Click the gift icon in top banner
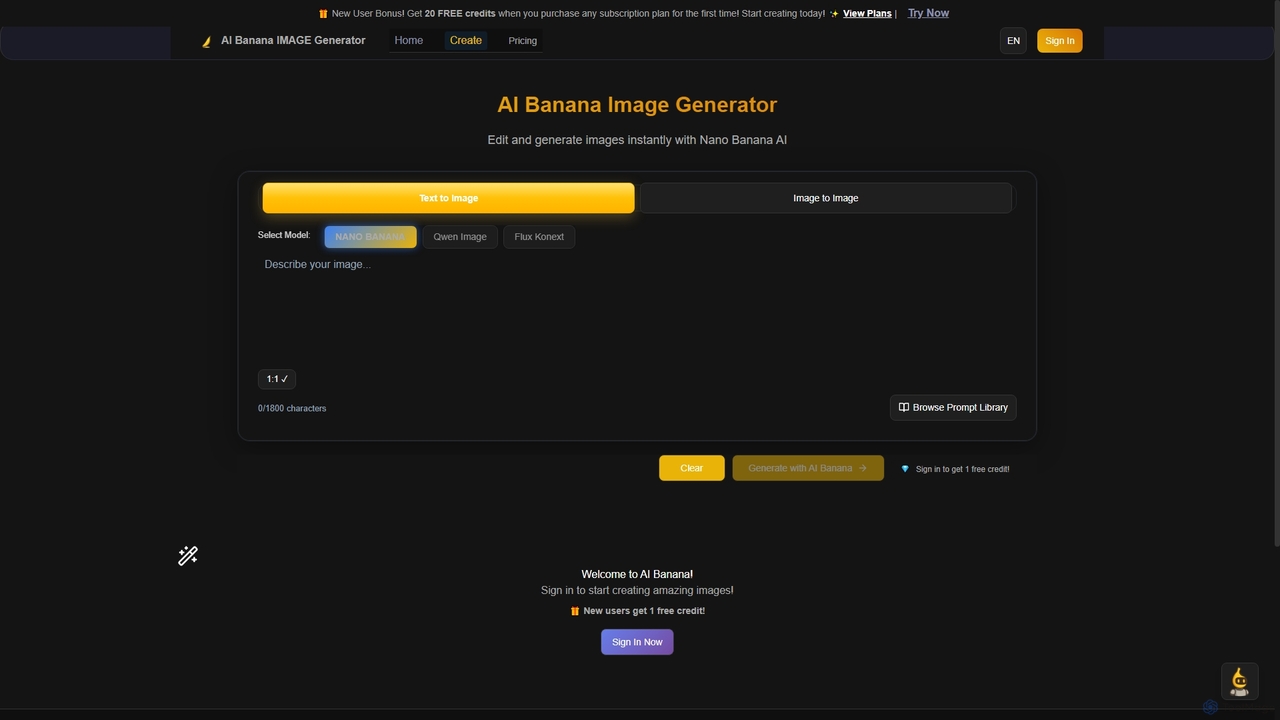 323,14
